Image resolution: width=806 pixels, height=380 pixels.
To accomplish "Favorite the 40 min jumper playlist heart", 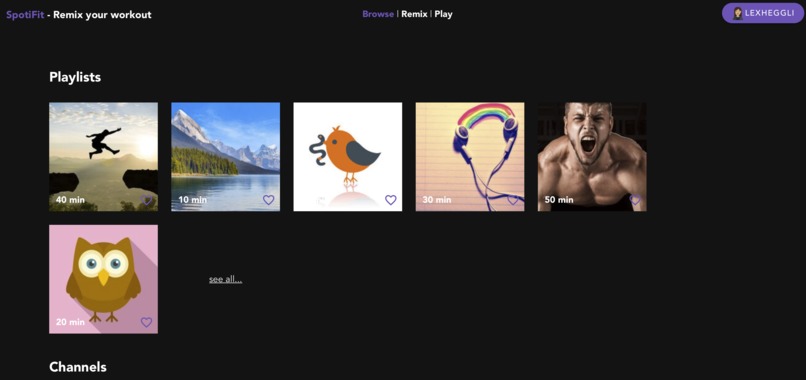I will coord(146,200).
